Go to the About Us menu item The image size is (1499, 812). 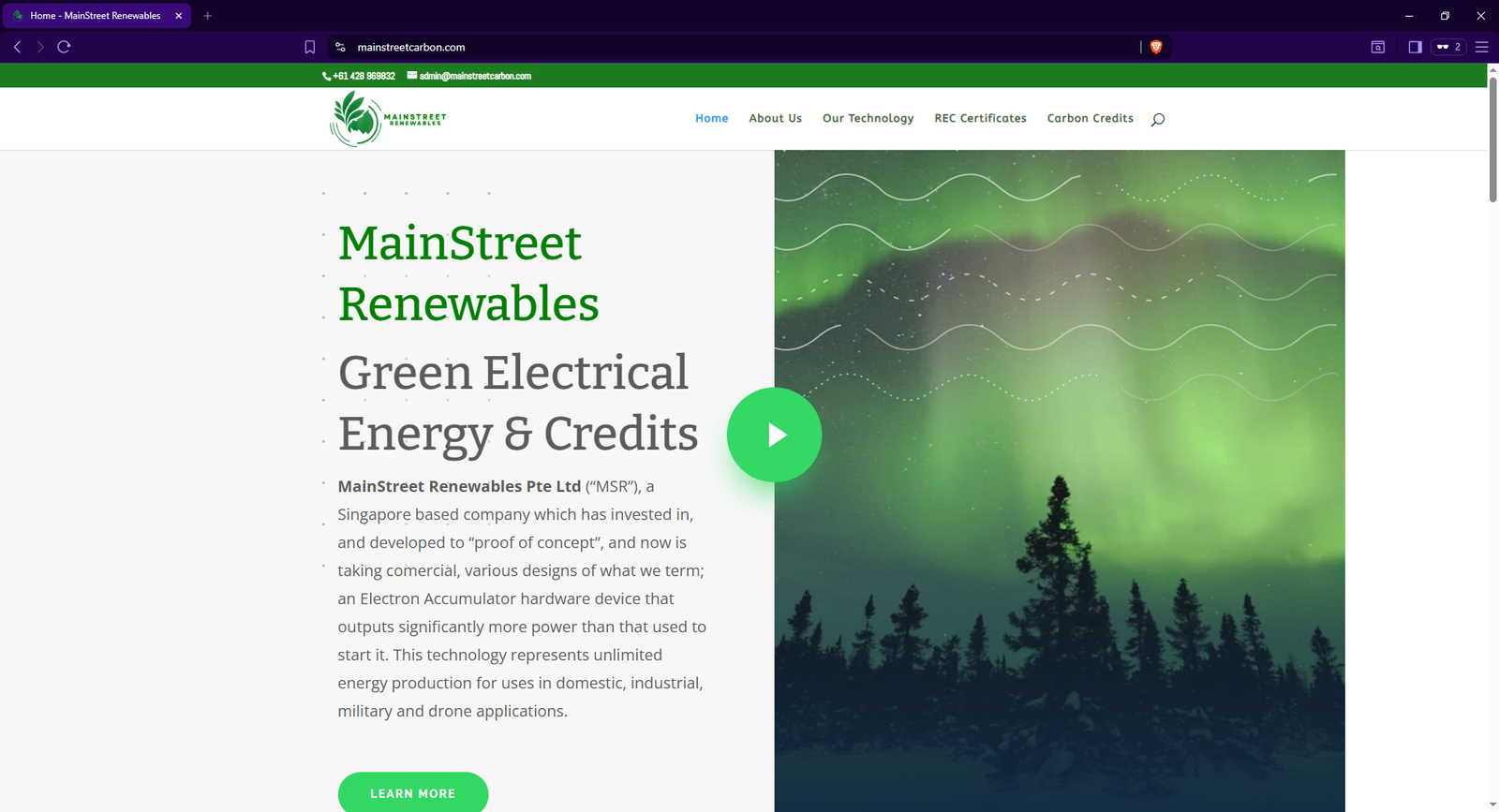775,118
